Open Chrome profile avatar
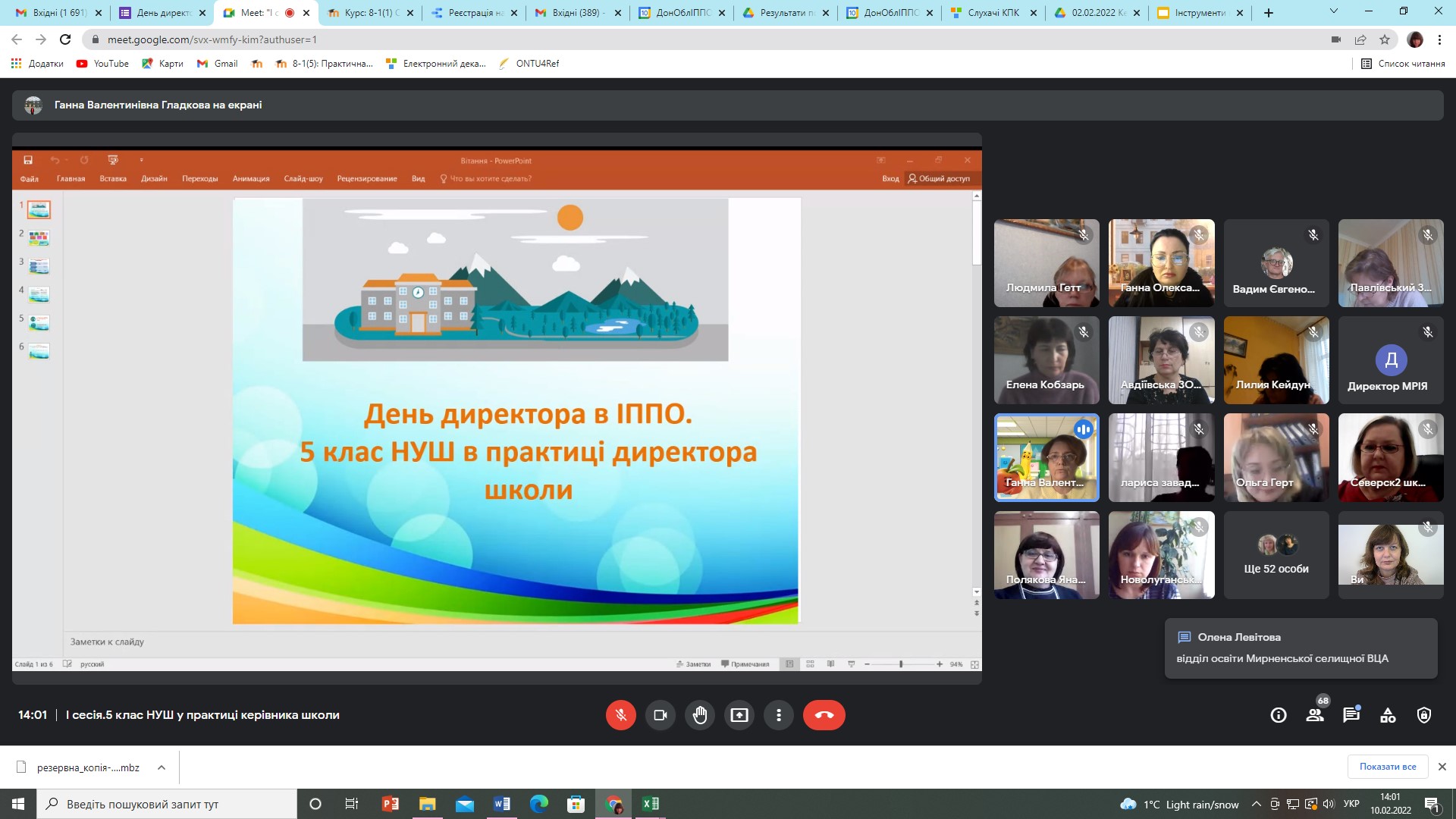This screenshot has width=1456, height=819. [1415, 39]
